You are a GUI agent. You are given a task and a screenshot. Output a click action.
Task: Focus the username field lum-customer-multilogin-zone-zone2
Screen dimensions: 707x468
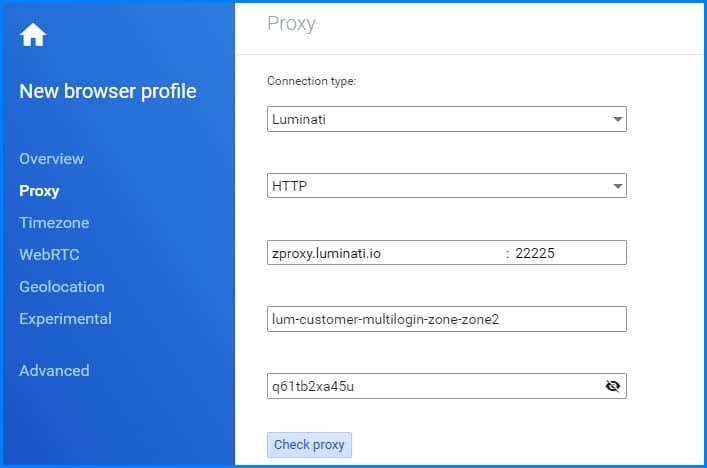coord(446,319)
